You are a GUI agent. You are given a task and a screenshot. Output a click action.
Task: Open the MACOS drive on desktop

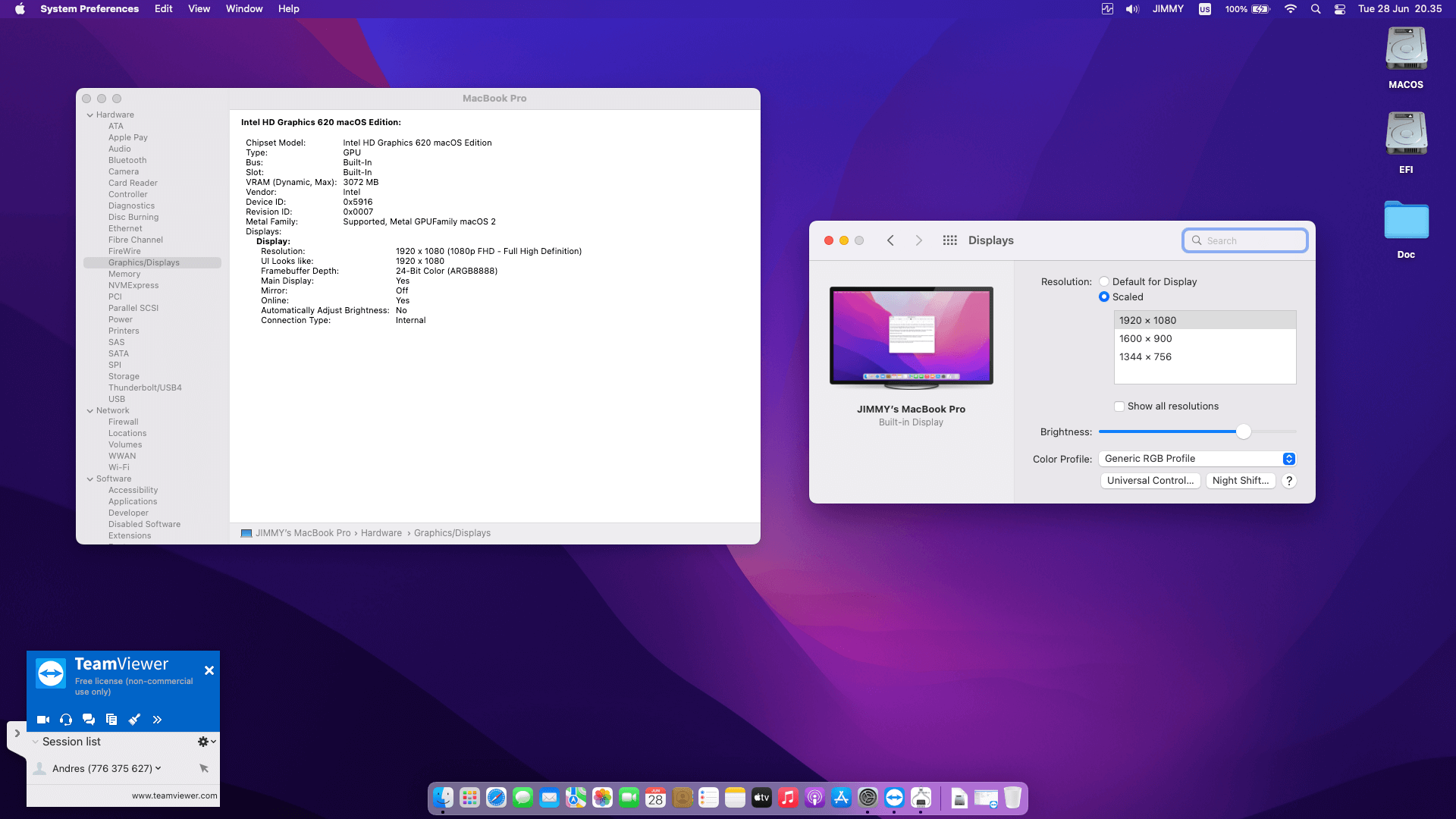tap(1406, 58)
